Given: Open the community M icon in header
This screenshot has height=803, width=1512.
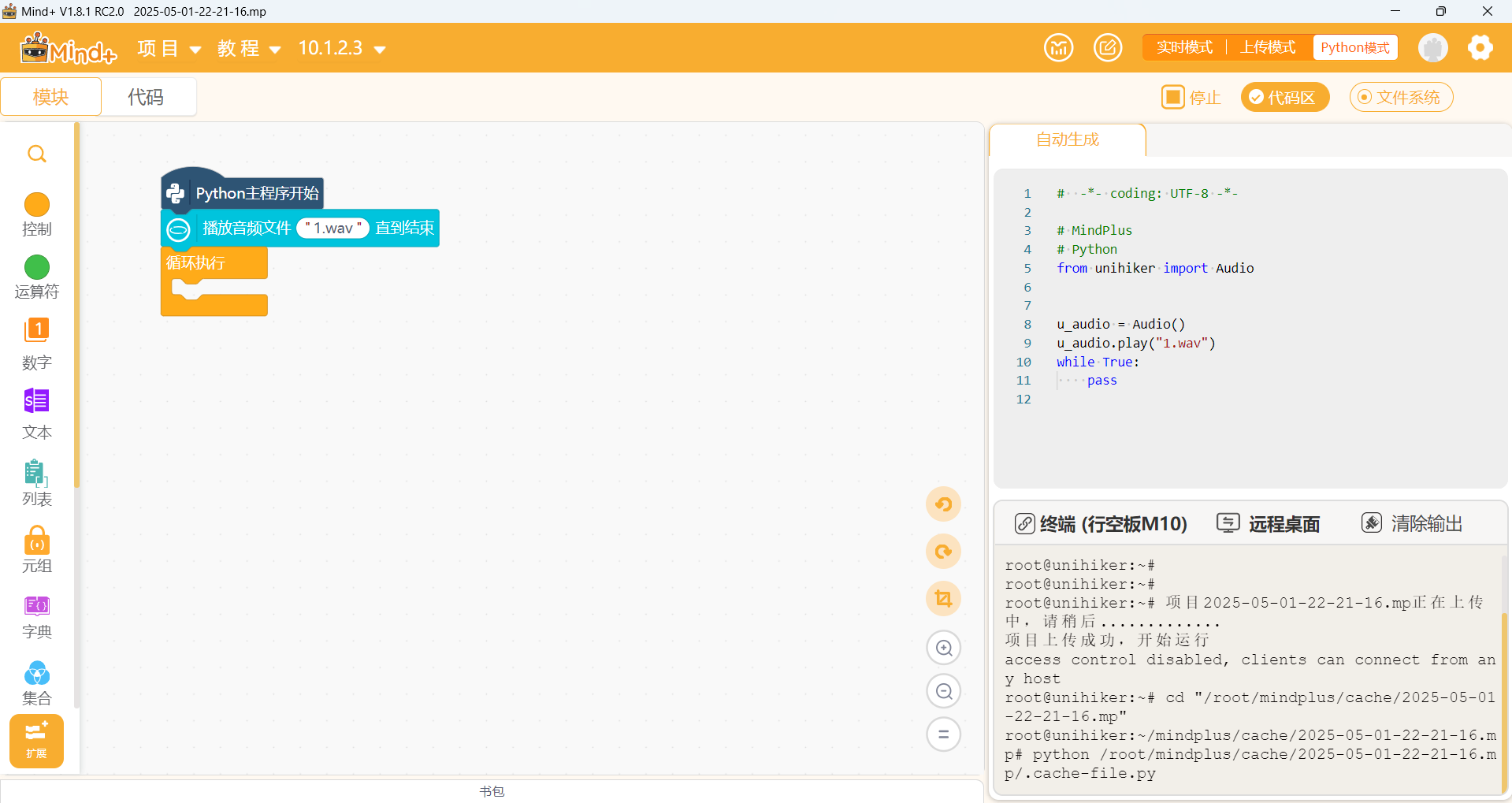Looking at the screenshot, I should point(1059,48).
